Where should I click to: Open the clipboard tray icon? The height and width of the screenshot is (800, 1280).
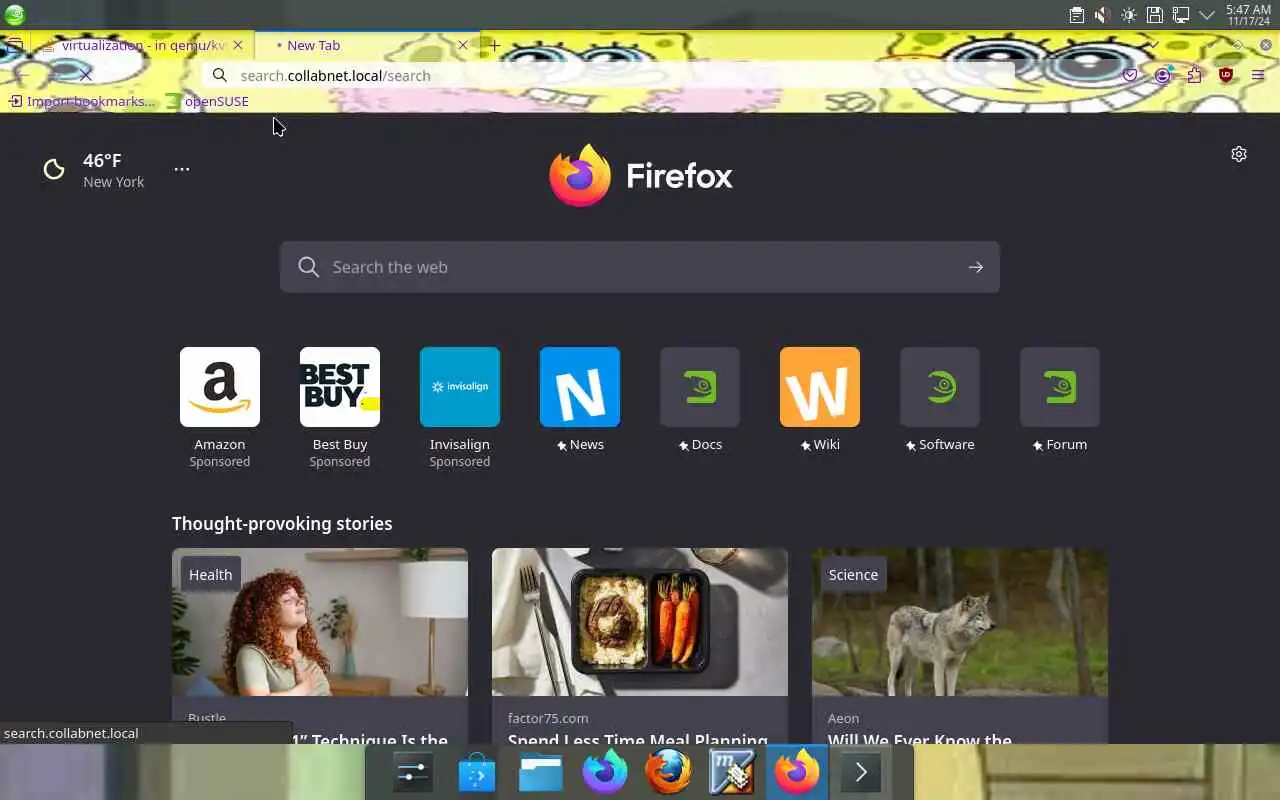pos(1076,15)
